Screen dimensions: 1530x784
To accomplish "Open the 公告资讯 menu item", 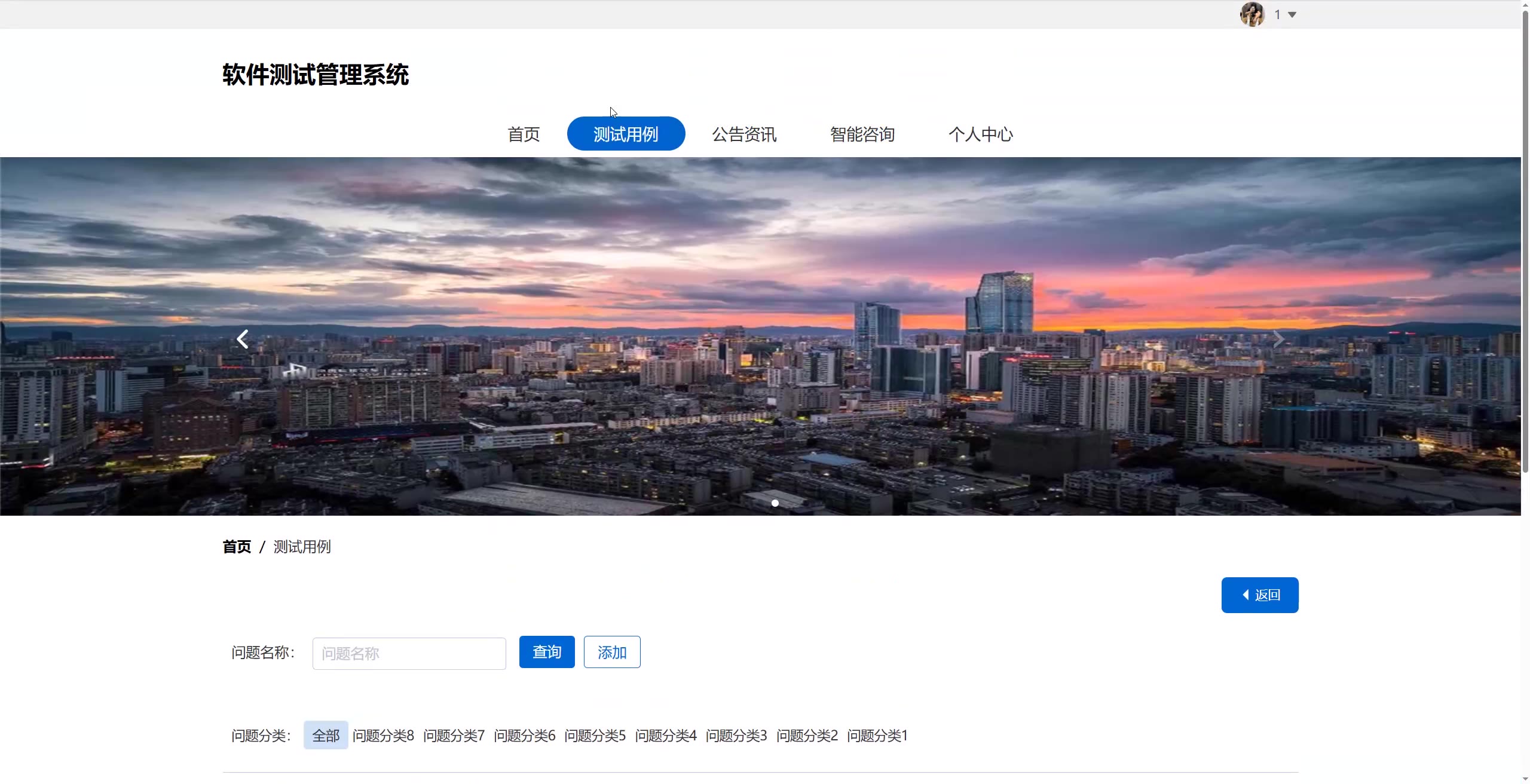I will 744,134.
